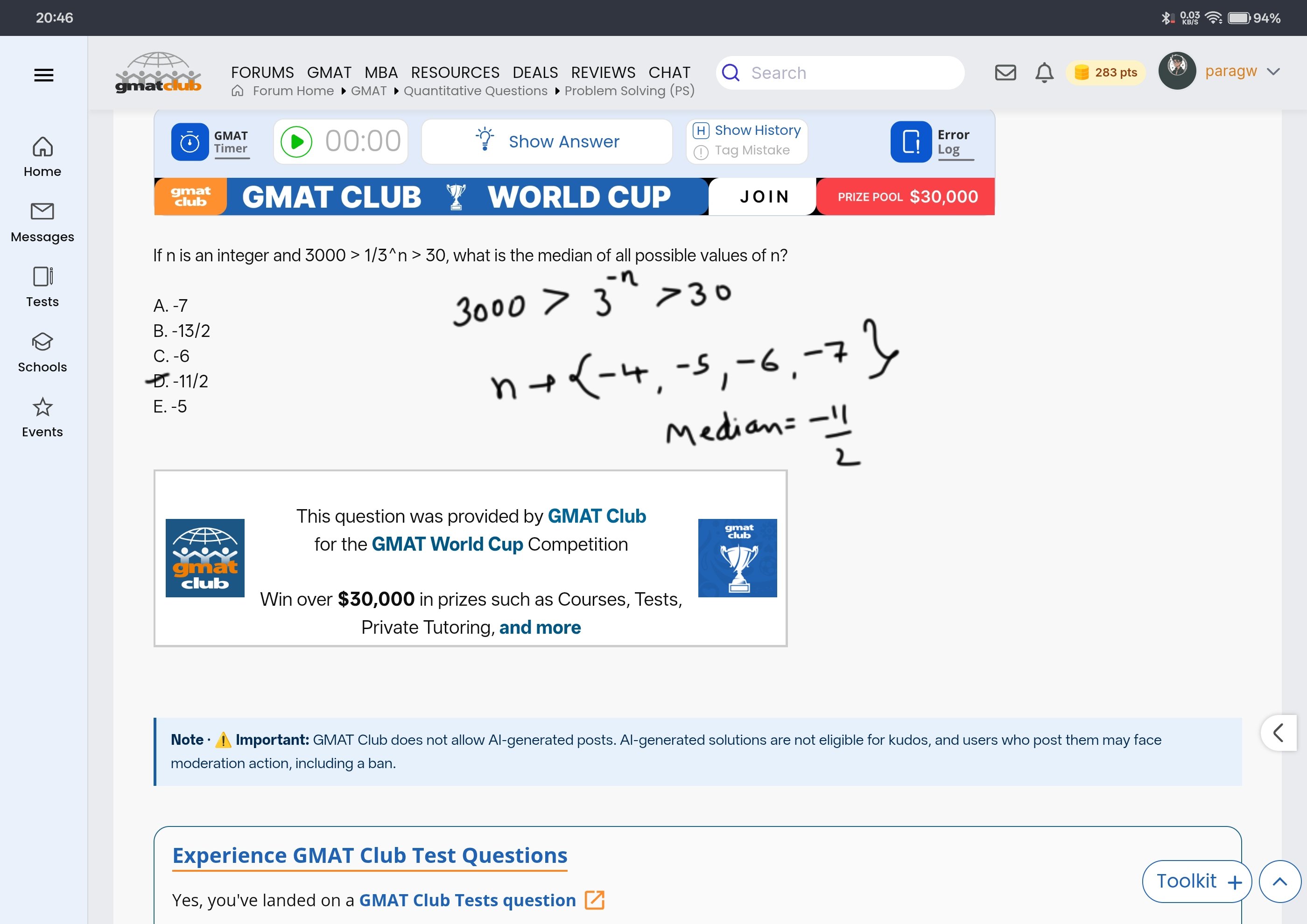
Task: Open Messages in the sidebar
Action: [x=42, y=223]
